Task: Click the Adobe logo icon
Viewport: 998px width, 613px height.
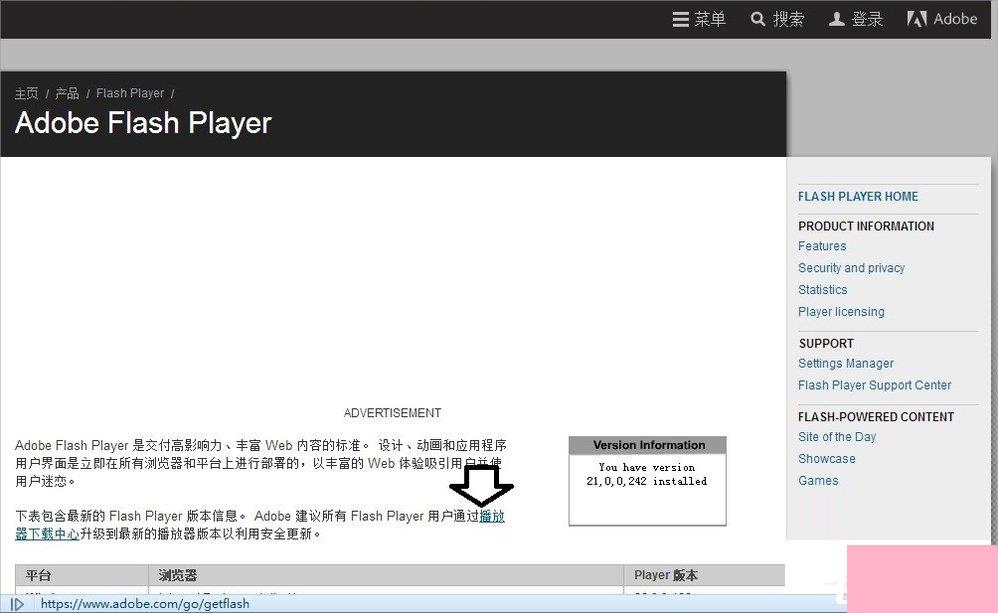Action: pyautogui.click(x=917, y=19)
